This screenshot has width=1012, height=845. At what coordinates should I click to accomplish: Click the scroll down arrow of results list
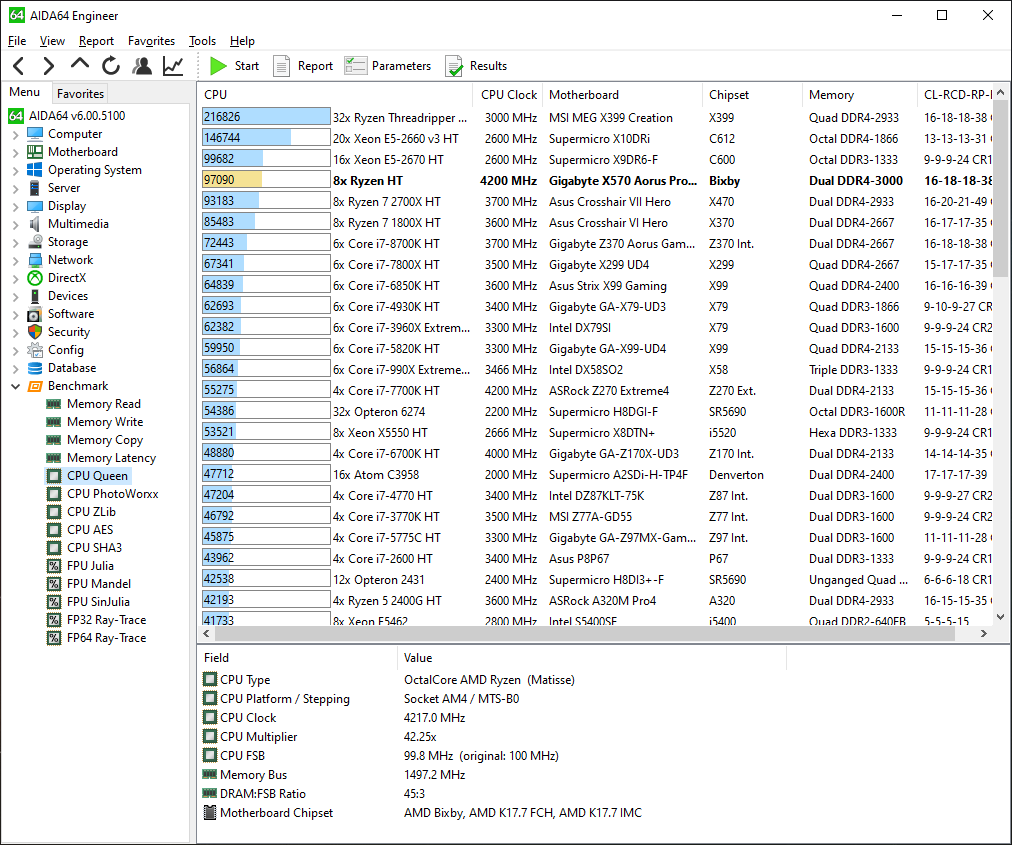[x=1000, y=616]
